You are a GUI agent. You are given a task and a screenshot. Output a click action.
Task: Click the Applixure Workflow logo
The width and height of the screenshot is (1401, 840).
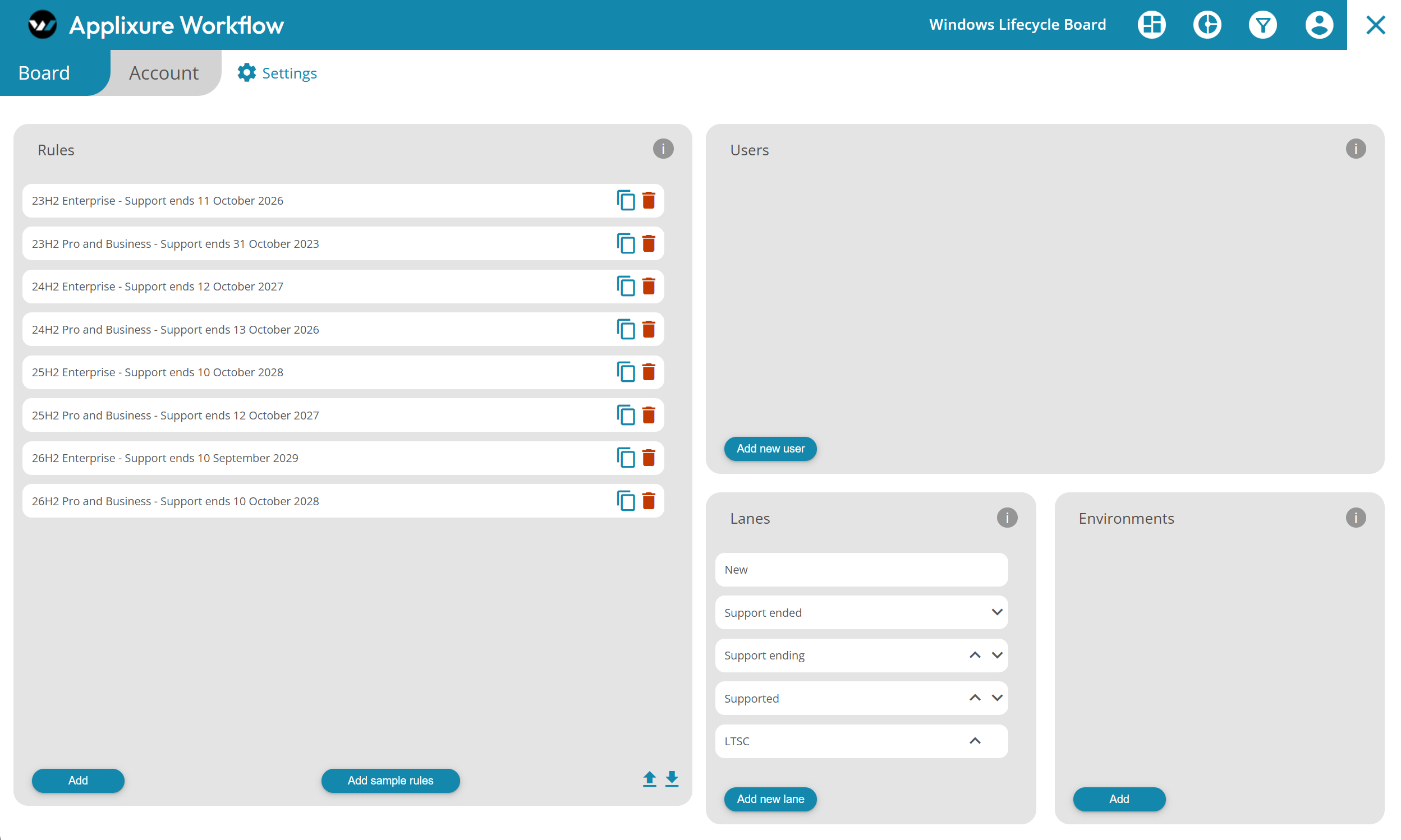(x=43, y=25)
